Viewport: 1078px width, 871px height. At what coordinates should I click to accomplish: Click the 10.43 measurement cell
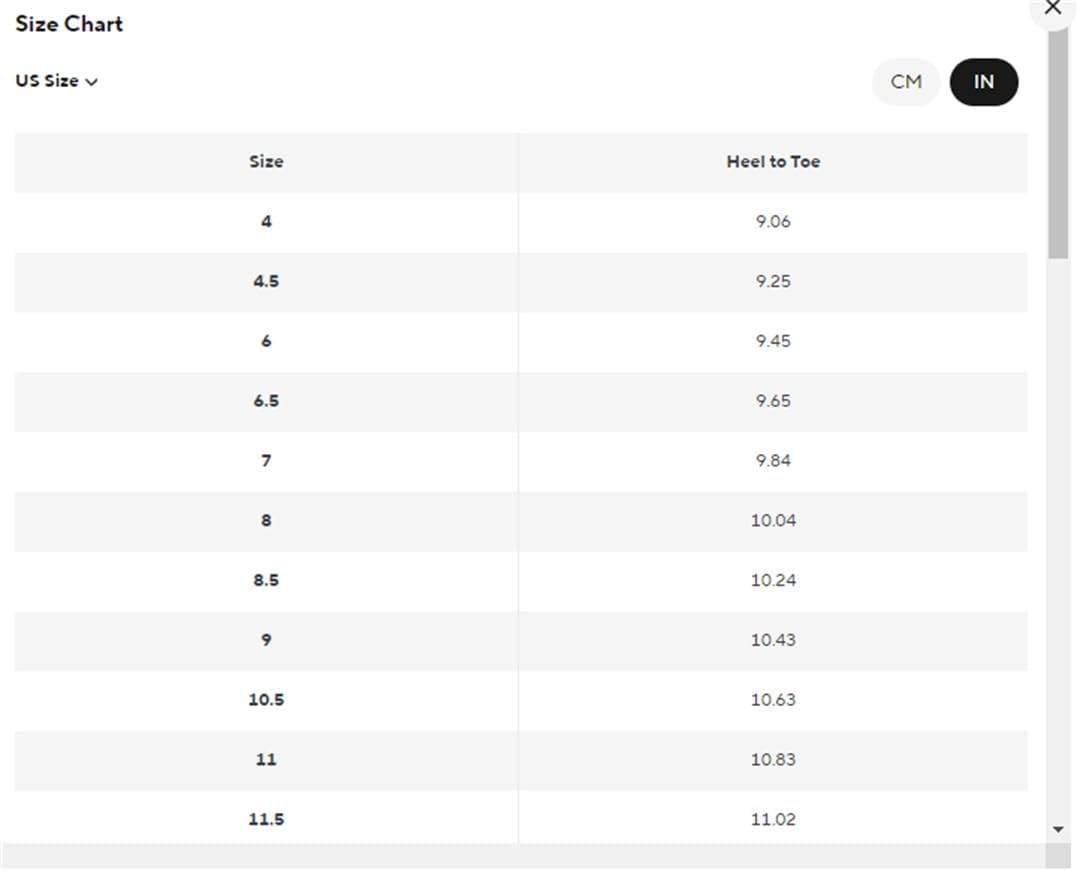pos(773,641)
